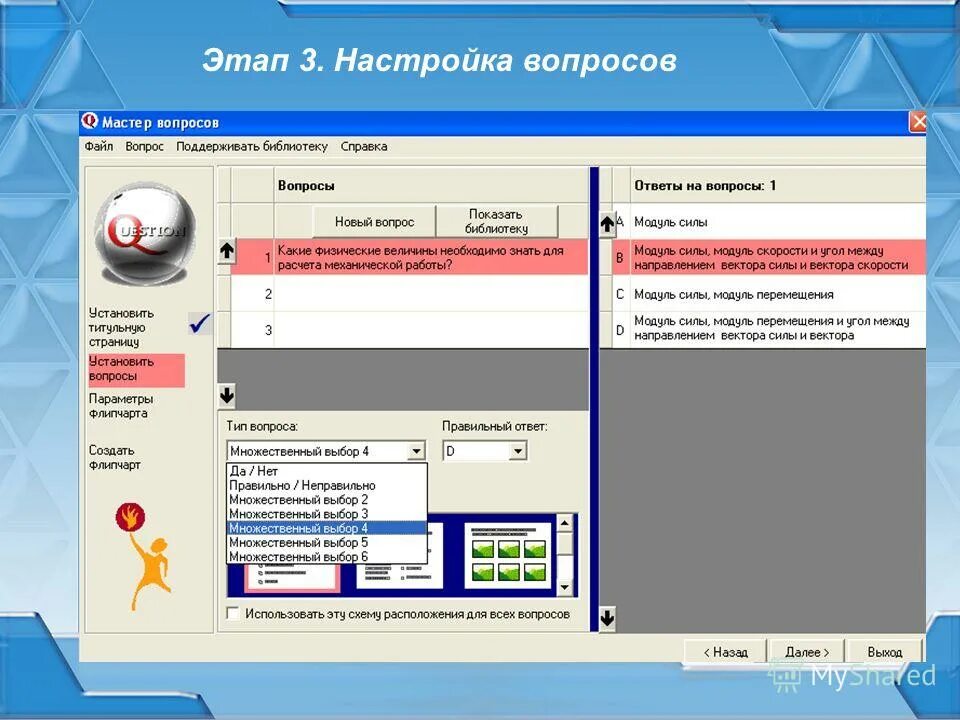Viewport: 960px width, 720px height.
Task: Open the 'Справка' menu
Action: click(365, 146)
